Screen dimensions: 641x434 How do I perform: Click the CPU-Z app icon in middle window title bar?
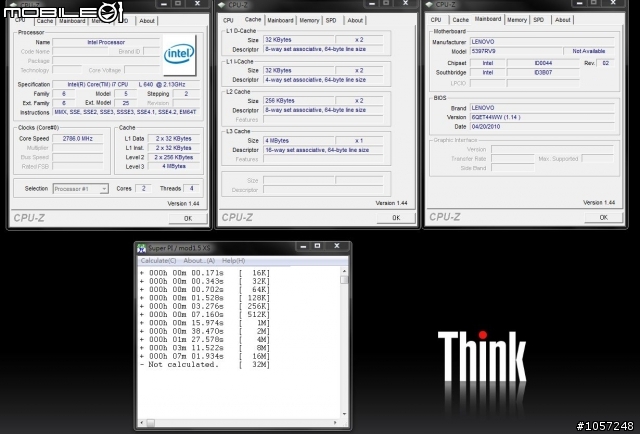click(222, 5)
